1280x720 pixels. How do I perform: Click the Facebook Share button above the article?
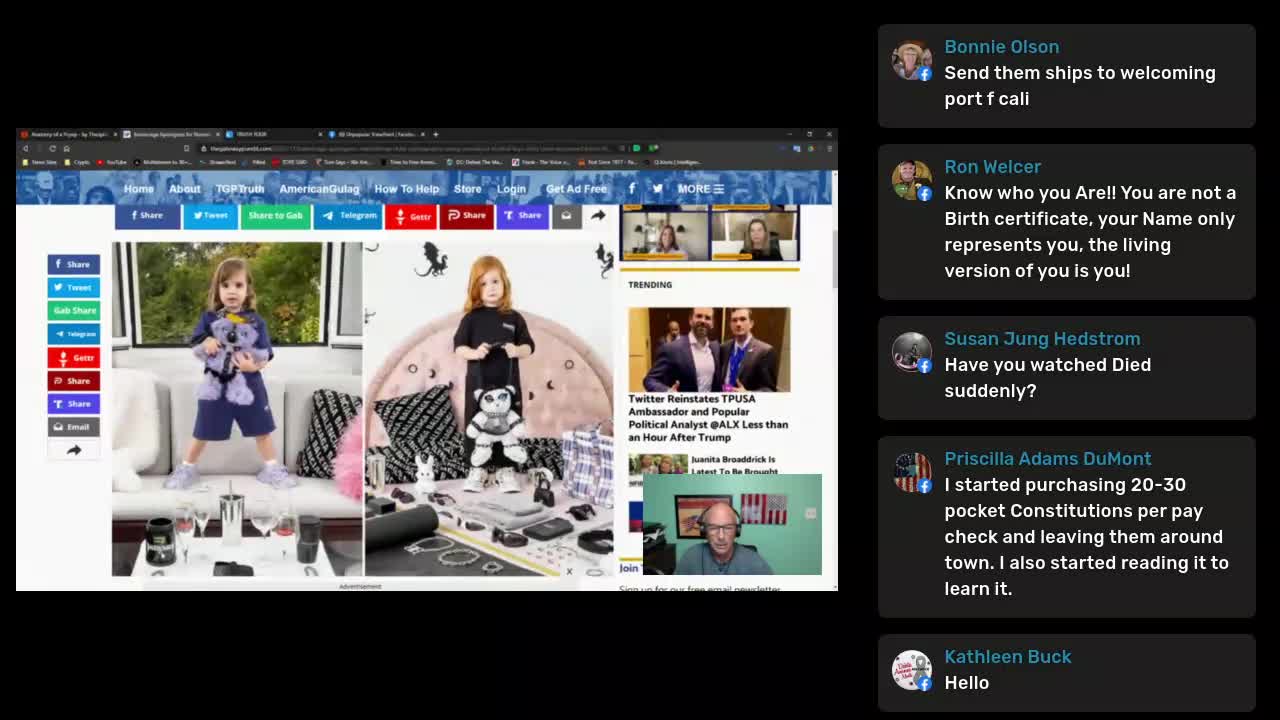coord(147,215)
